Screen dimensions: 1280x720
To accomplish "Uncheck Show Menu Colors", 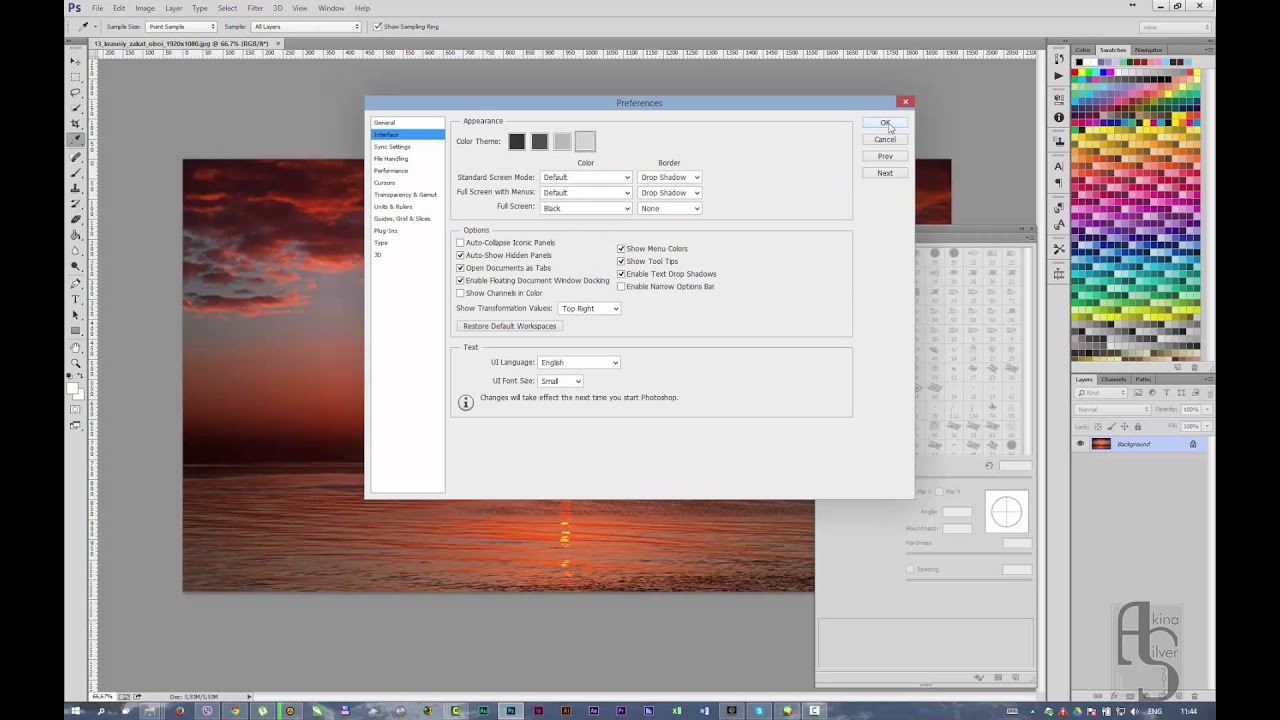I will (x=621, y=249).
